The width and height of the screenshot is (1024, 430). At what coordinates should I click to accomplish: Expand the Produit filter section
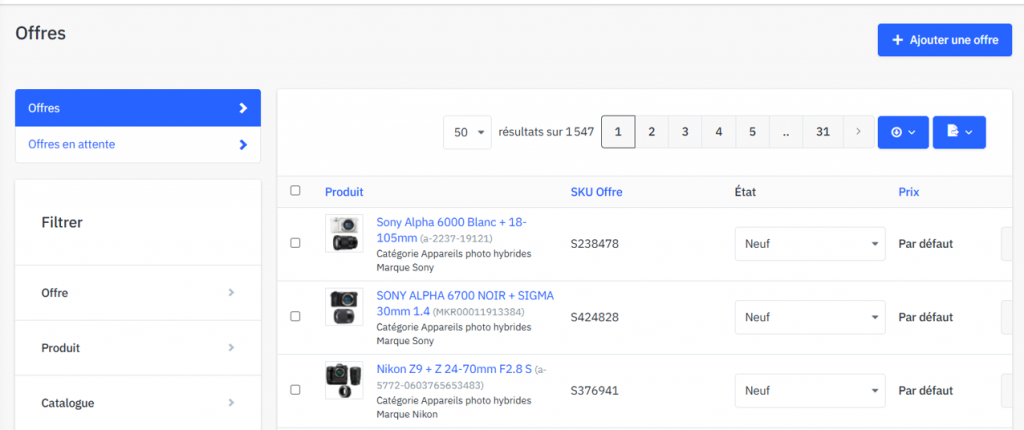click(x=138, y=348)
